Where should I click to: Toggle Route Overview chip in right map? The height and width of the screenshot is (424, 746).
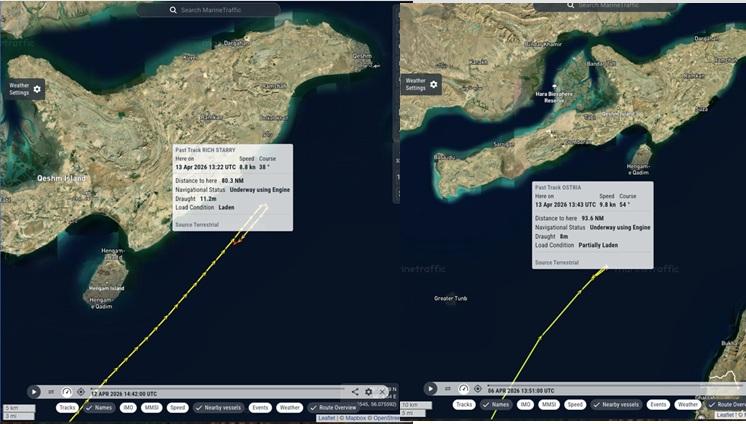[726, 404]
